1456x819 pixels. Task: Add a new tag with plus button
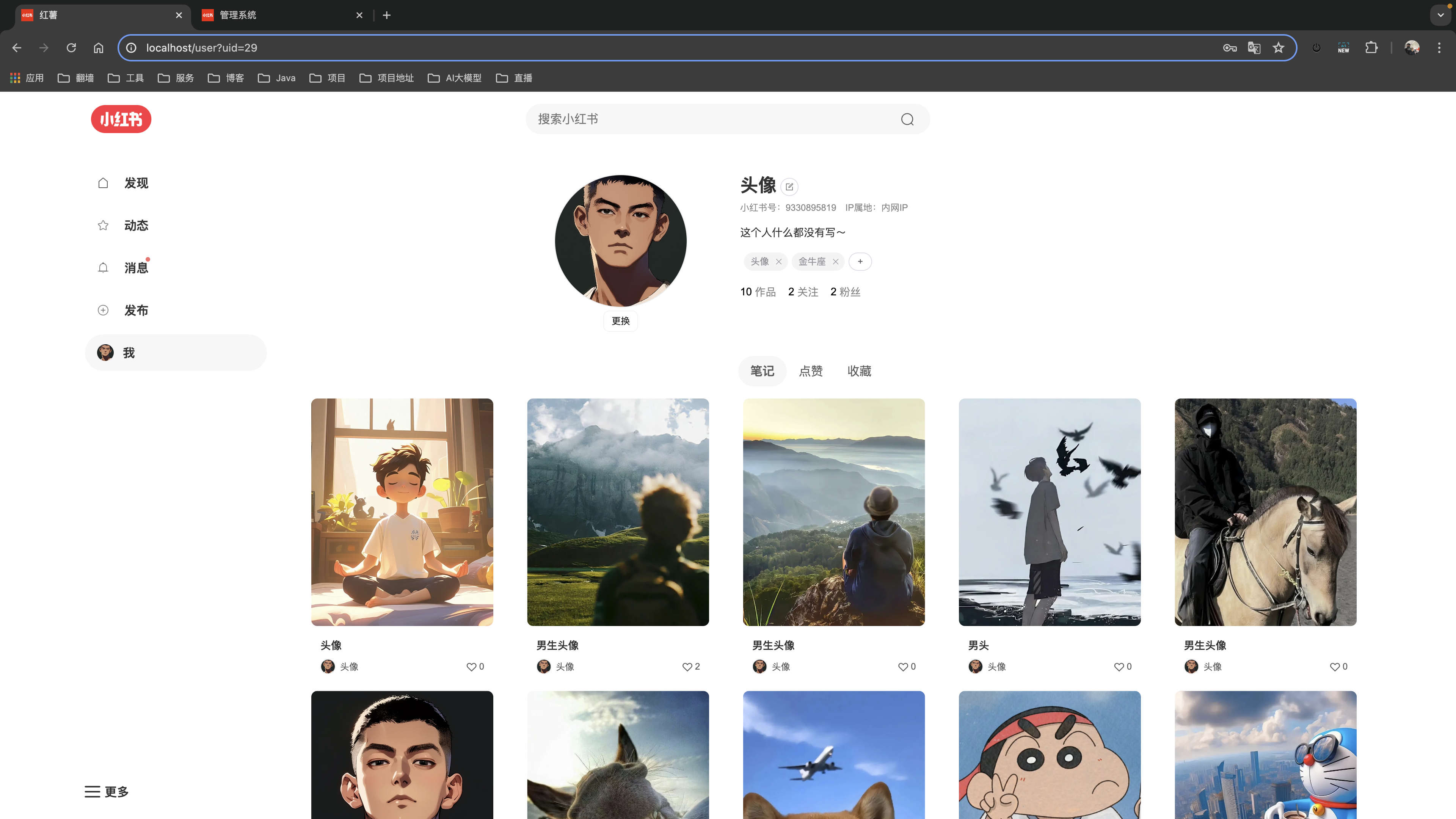[x=860, y=261]
